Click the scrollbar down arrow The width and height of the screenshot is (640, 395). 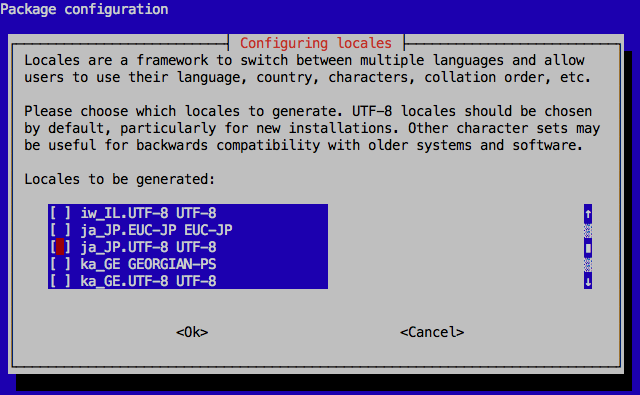pyautogui.click(x=588, y=281)
